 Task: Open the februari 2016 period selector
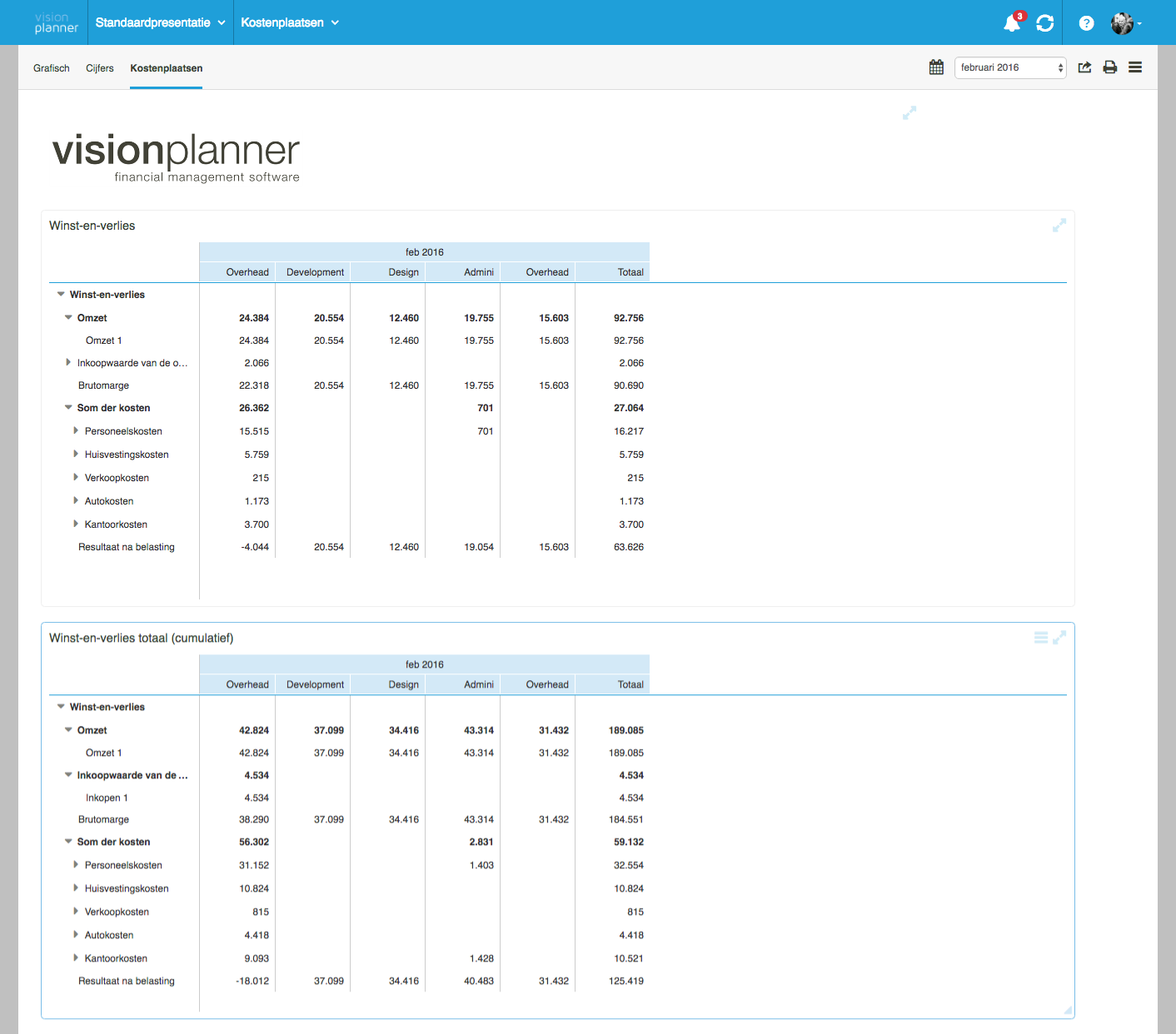point(1010,67)
